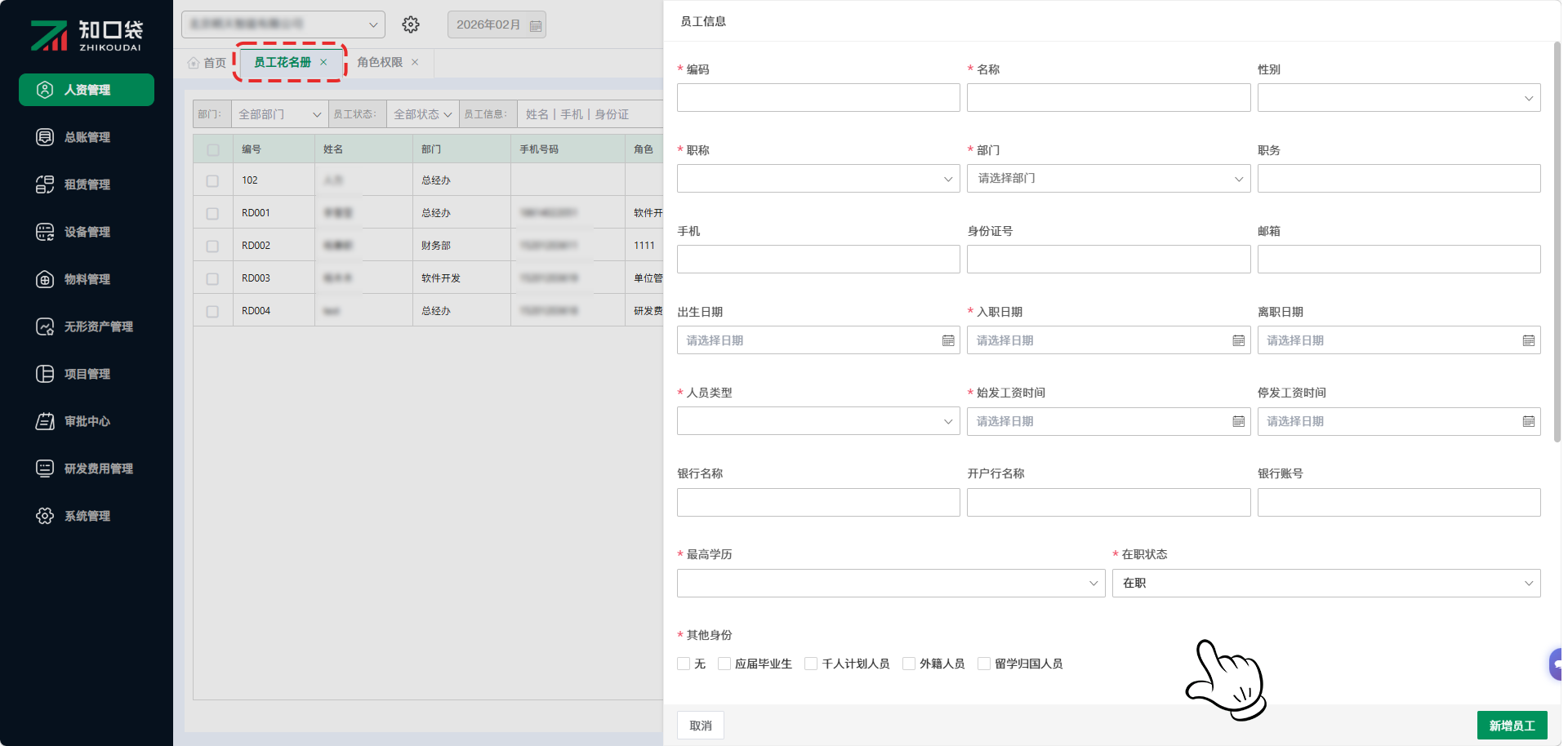
Task: Click the 新增员工 button
Action: pos(1512,726)
